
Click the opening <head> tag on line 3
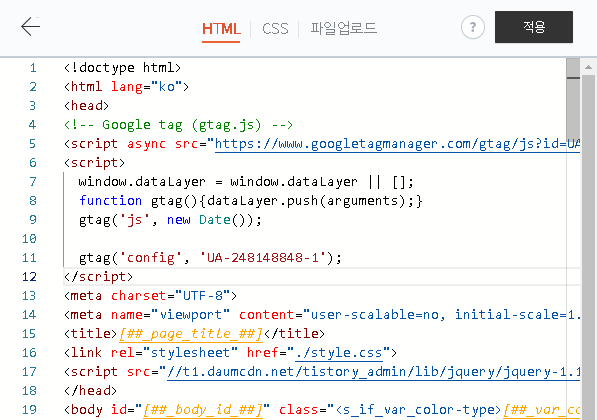[86, 105]
